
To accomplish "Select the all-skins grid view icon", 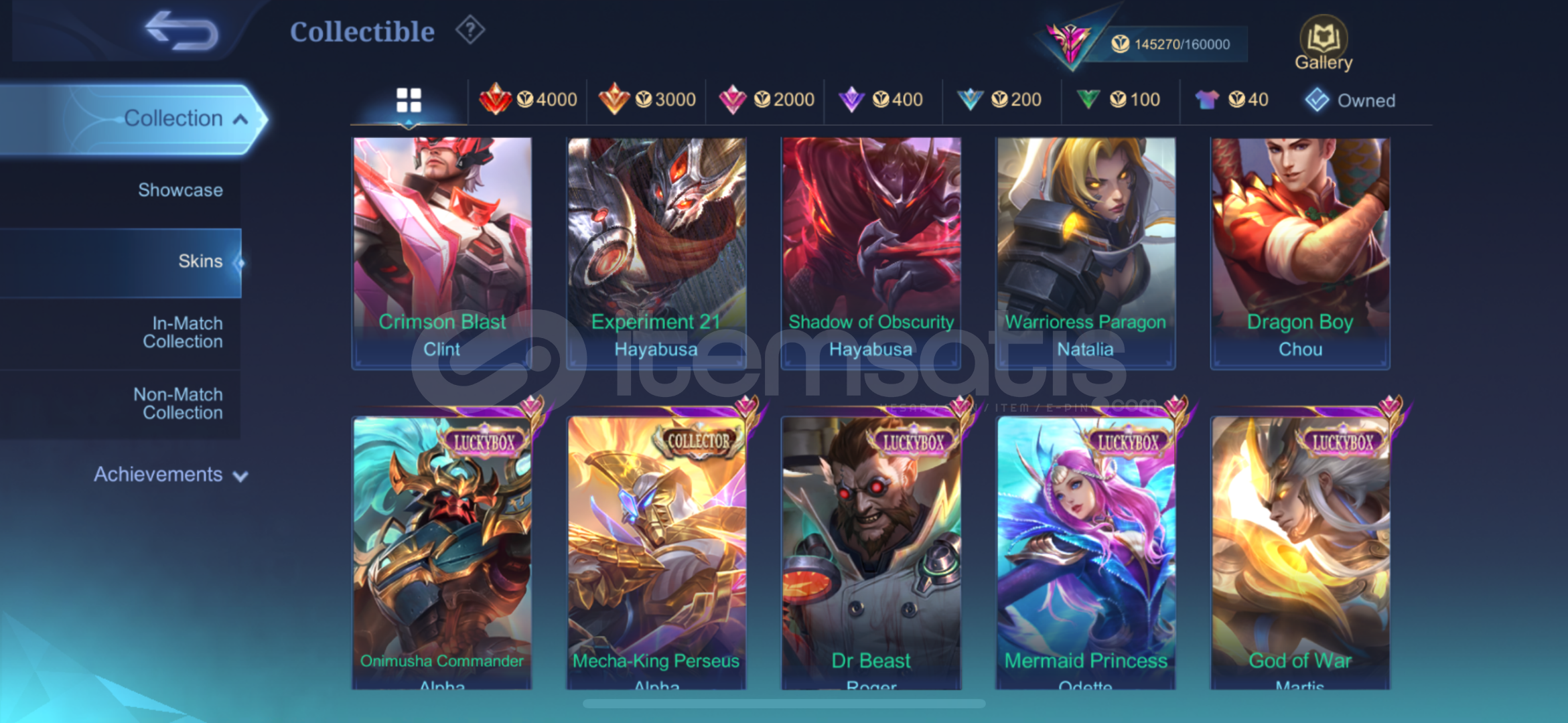I will click(x=409, y=100).
